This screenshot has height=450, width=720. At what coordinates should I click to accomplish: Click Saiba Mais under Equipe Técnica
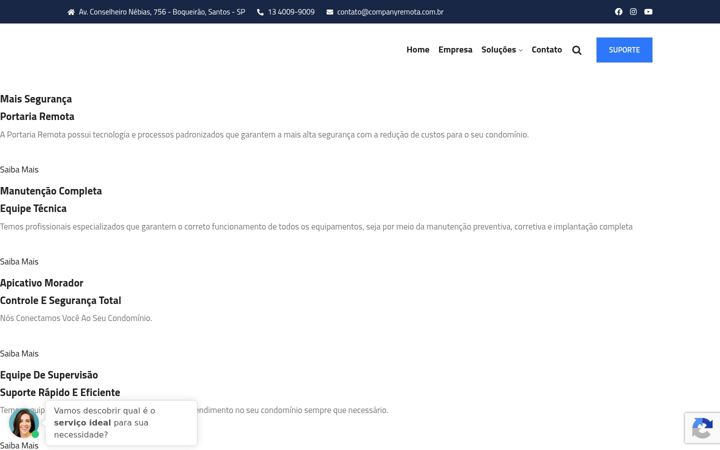tap(19, 262)
